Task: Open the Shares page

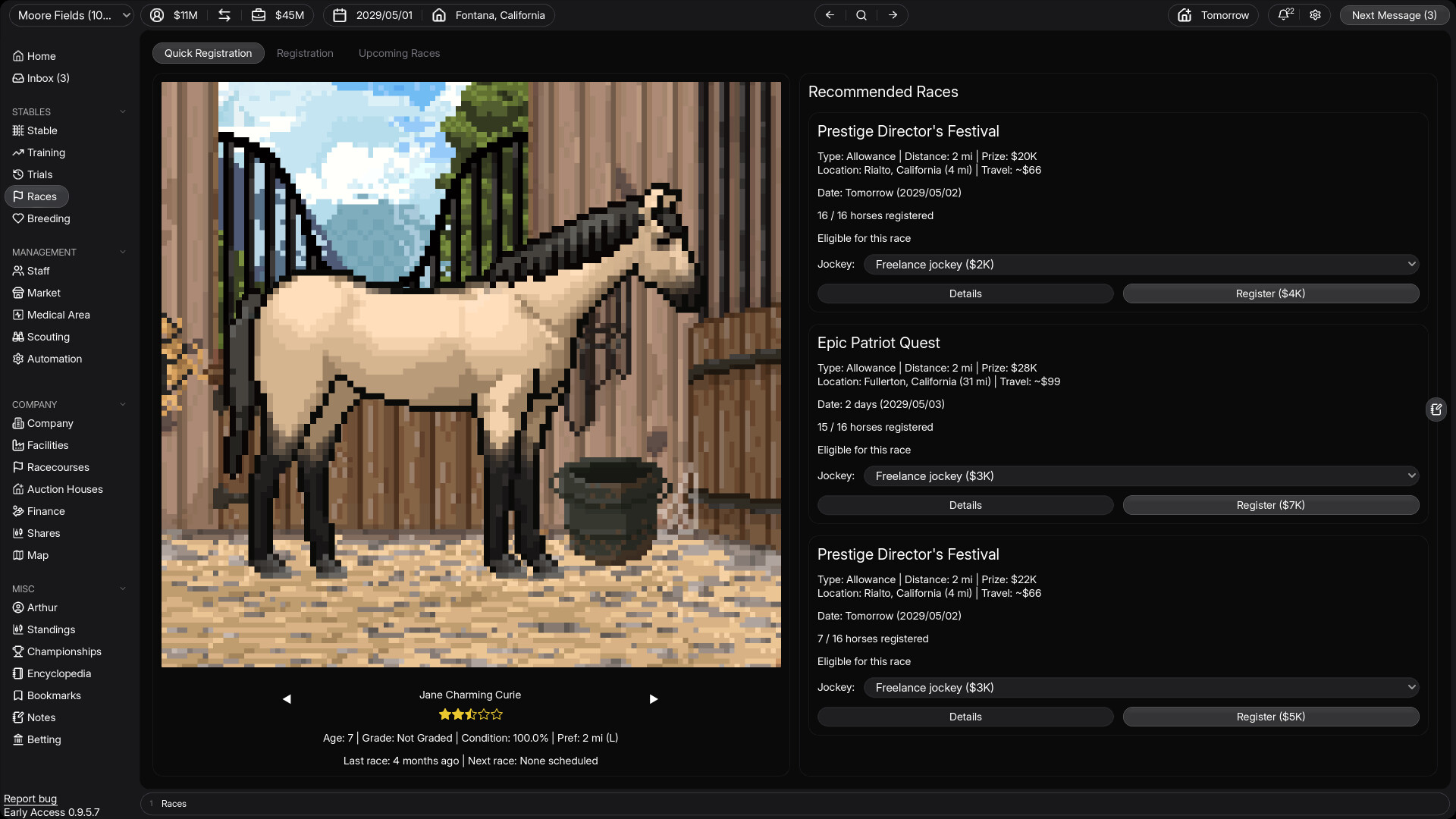Action: (36, 533)
